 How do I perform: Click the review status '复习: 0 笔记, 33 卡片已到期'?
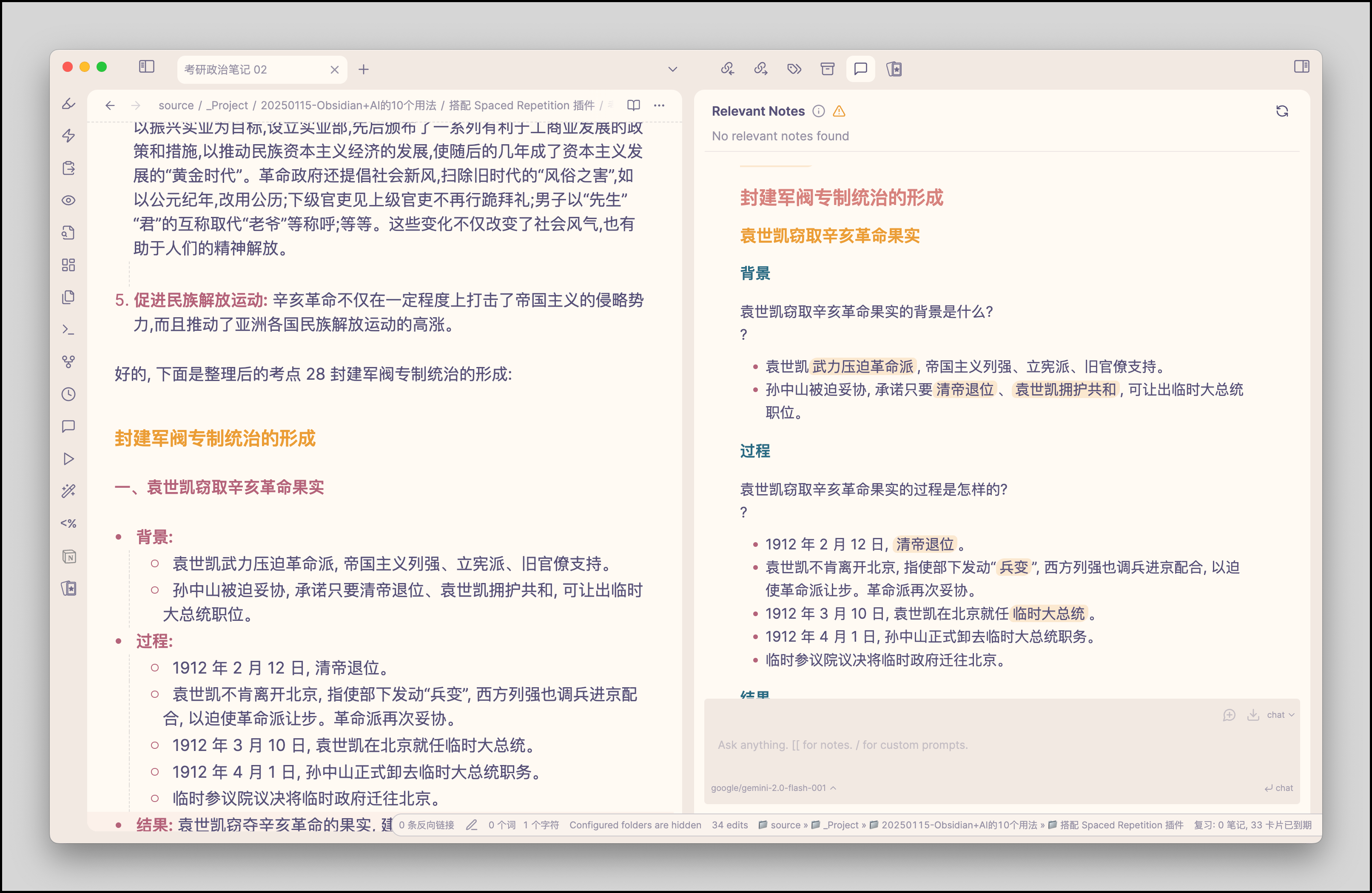click(x=1252, y=825)
